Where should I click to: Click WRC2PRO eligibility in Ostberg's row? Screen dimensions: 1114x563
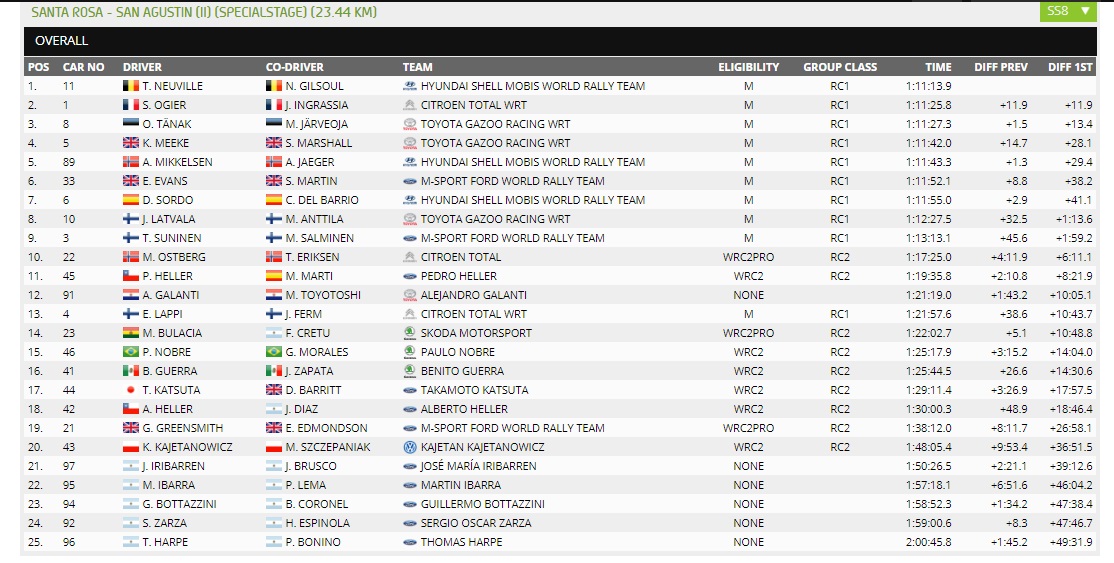[x=748, y=257]
